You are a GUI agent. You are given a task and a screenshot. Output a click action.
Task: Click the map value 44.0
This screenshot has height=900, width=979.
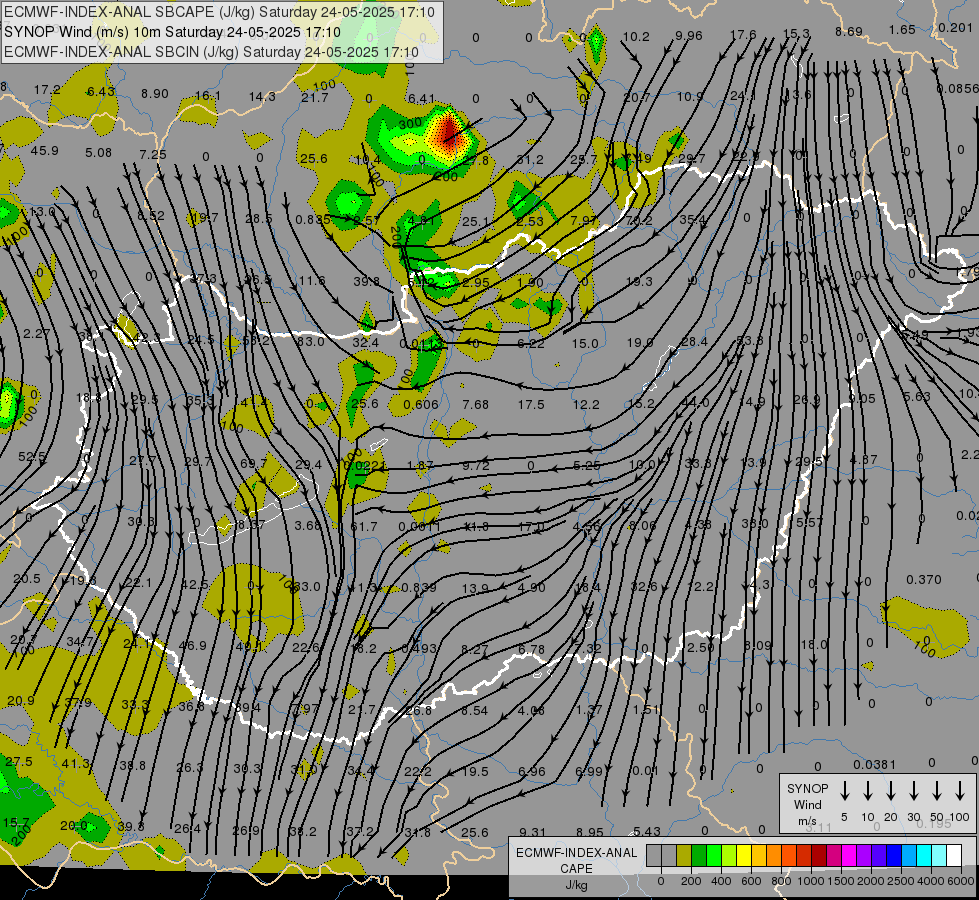click(x=695, y=402)
